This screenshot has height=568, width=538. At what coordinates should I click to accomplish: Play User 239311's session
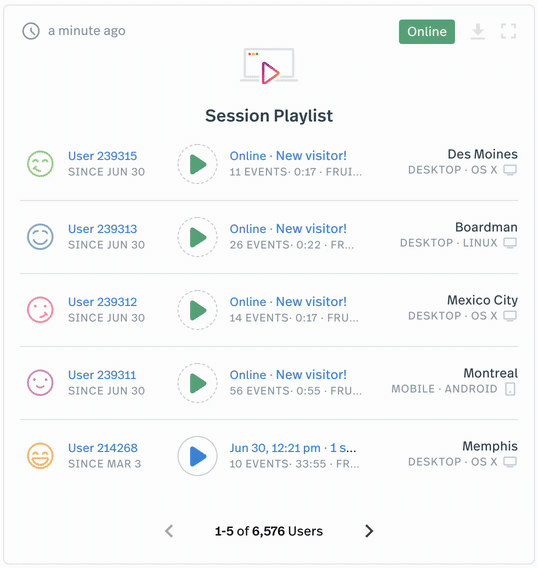point(197,383)
